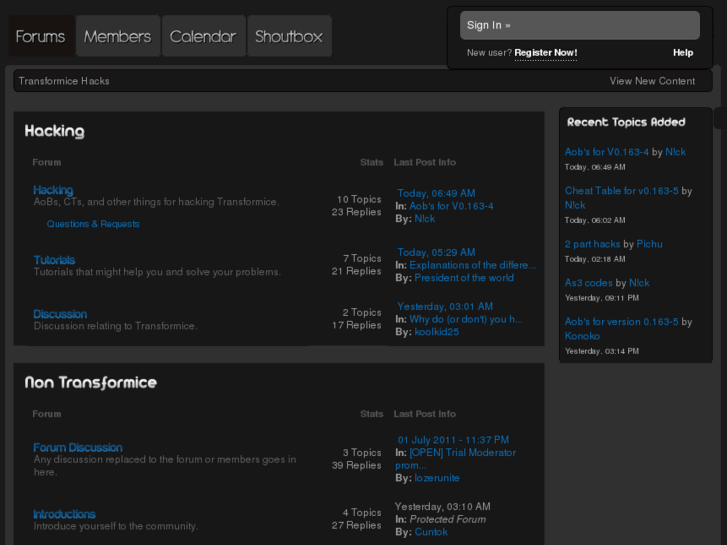The width and height of the screenshot is (727, 545).
Task: Open the Help link
Action: (x=682, y=53)
